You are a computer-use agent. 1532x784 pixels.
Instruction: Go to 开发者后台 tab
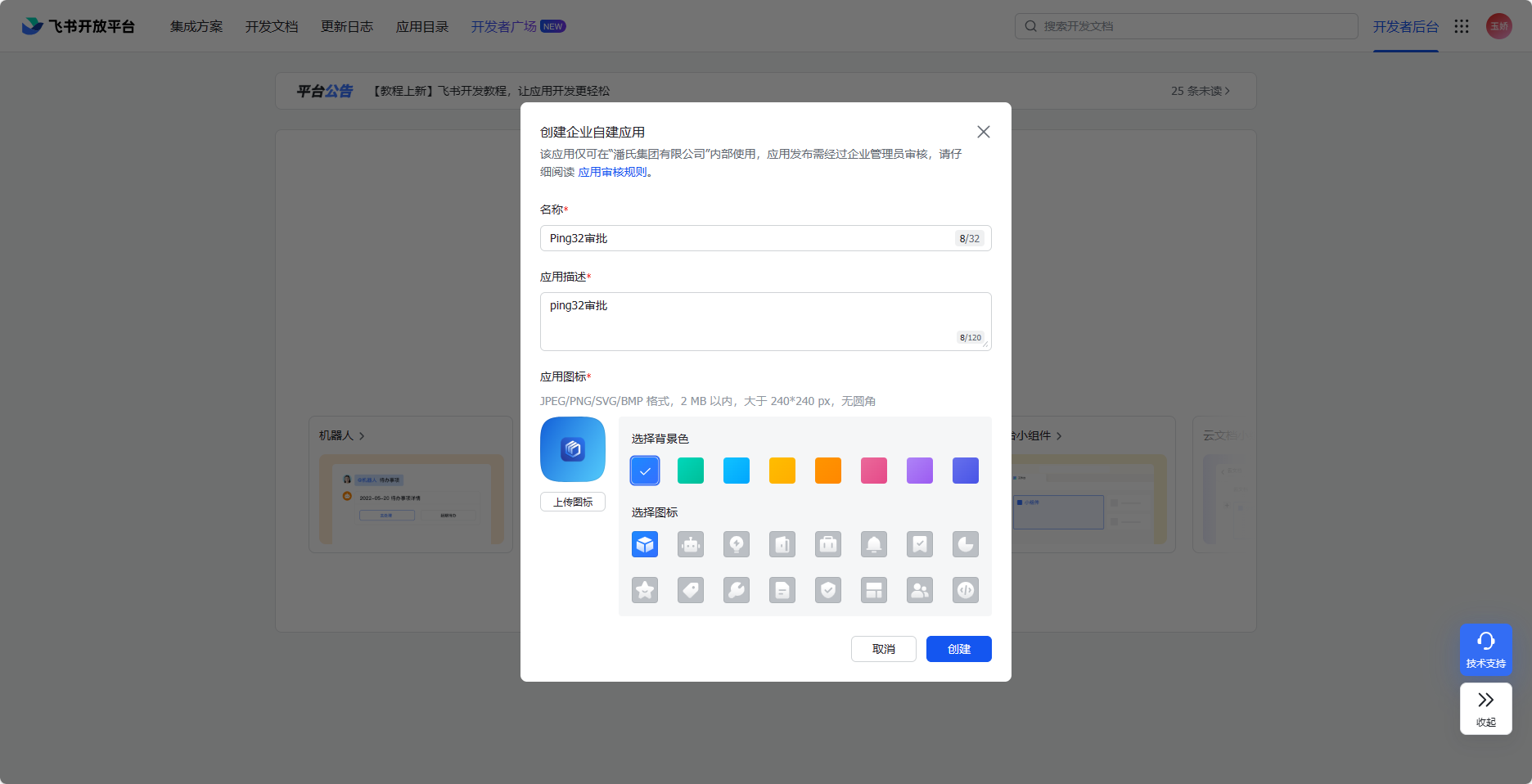[x=1406, y=26]
